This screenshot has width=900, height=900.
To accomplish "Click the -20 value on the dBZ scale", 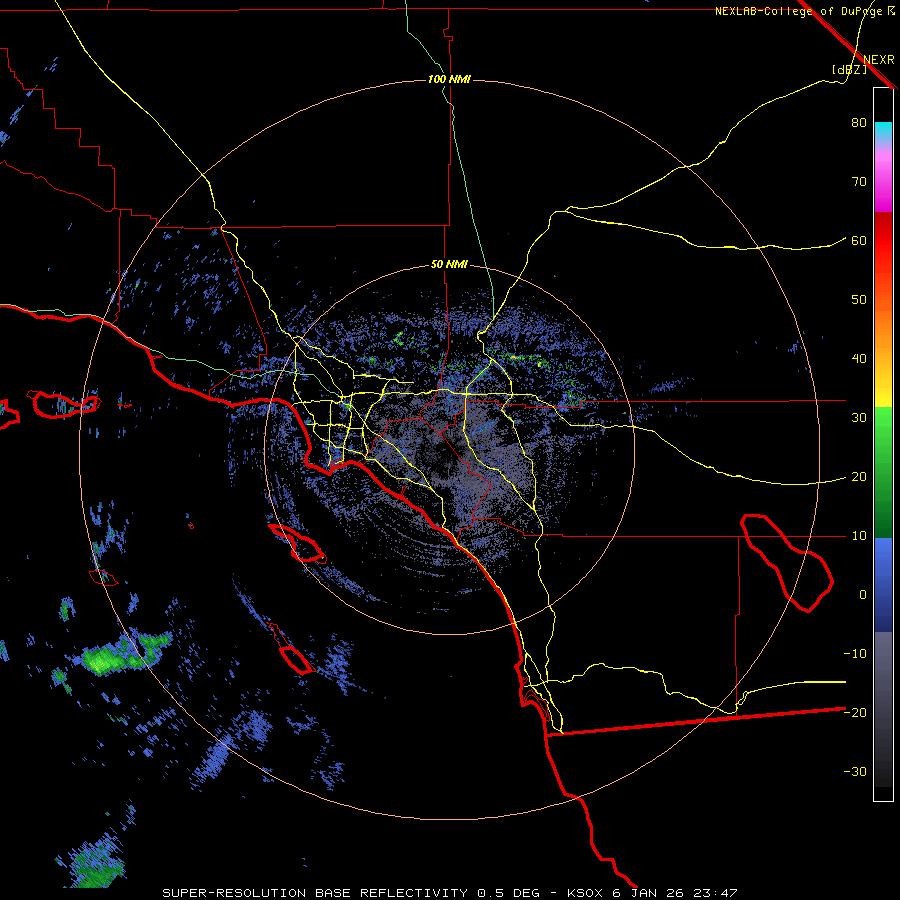I will point(855,713).
